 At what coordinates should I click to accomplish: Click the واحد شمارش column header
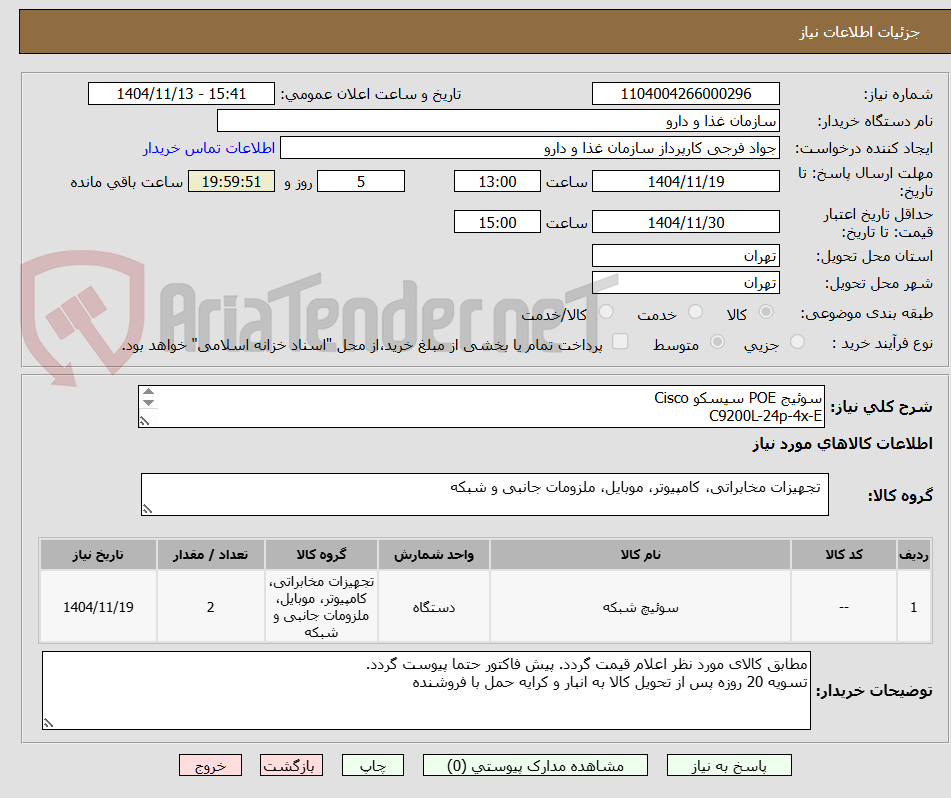[434, 555]
